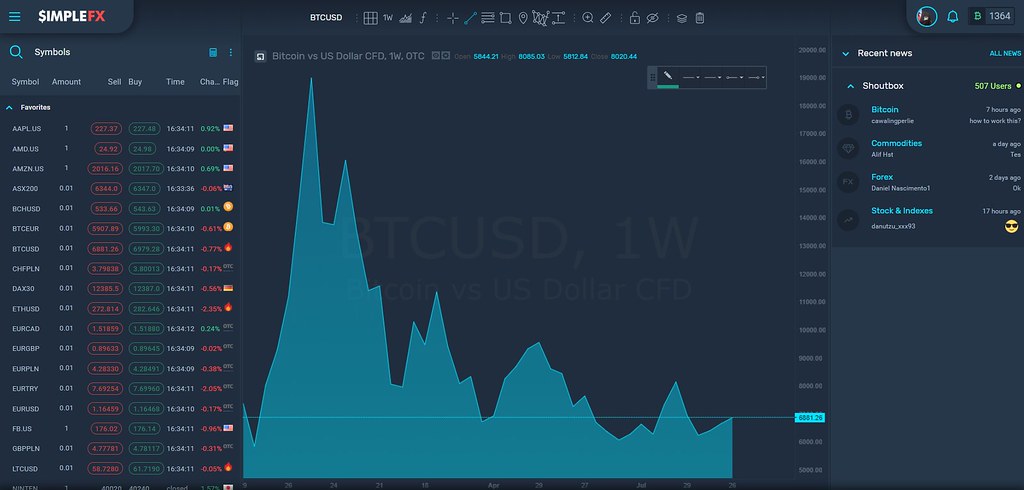Select the pencil line color swatch

pyautogui.click(x=667, y=78)
